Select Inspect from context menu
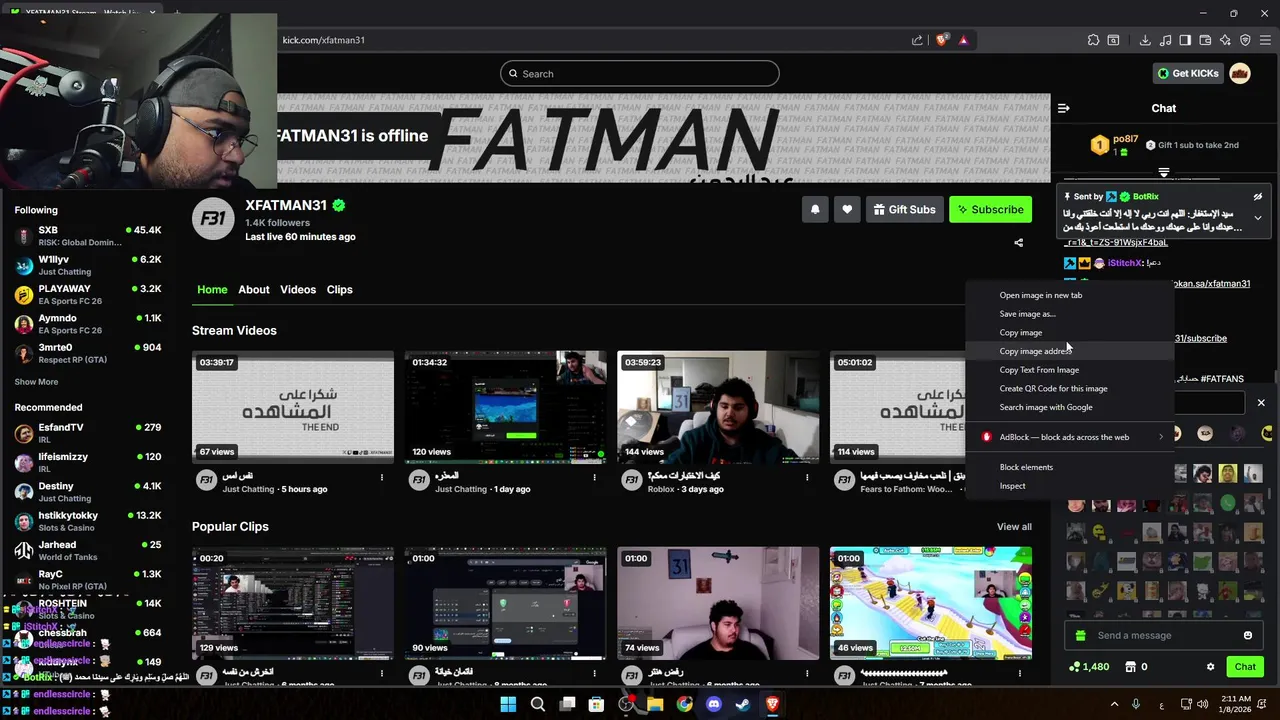1280x720 pixels. 1069,486
